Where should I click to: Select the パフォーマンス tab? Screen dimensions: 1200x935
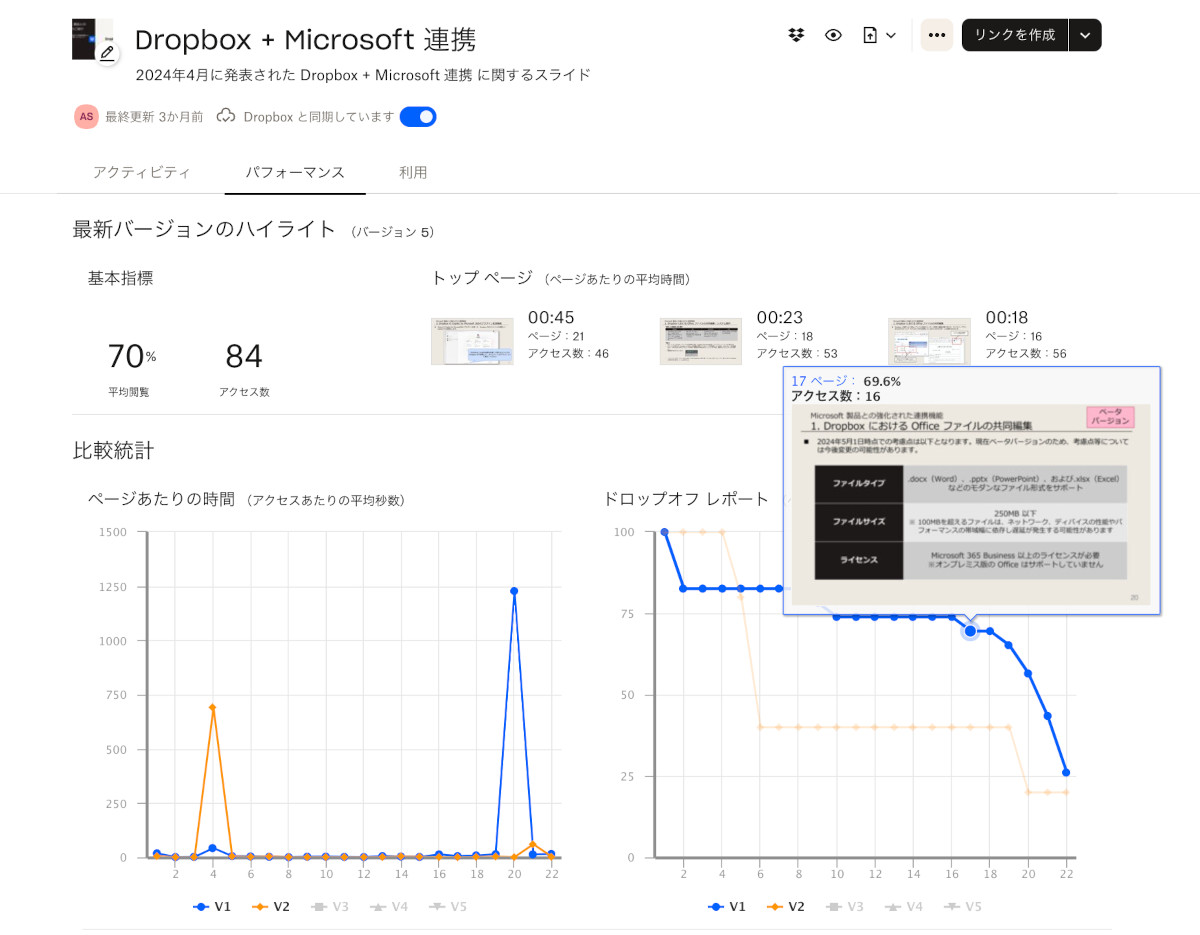(295, 172)
